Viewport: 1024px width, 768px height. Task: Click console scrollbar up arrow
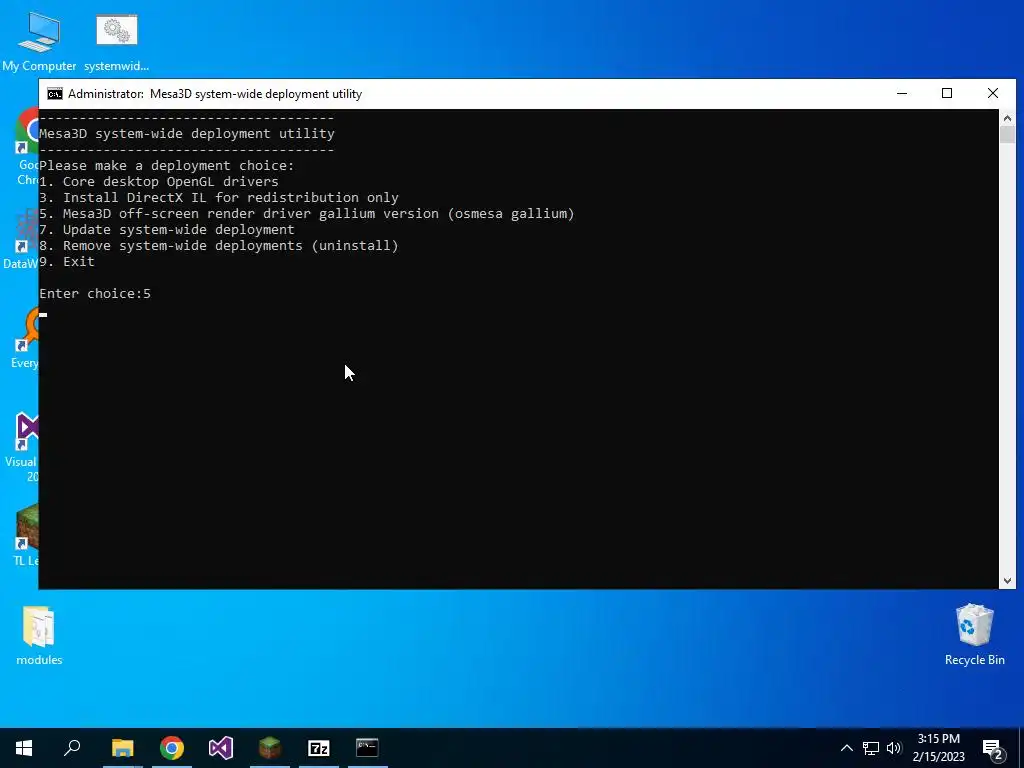1007,118
